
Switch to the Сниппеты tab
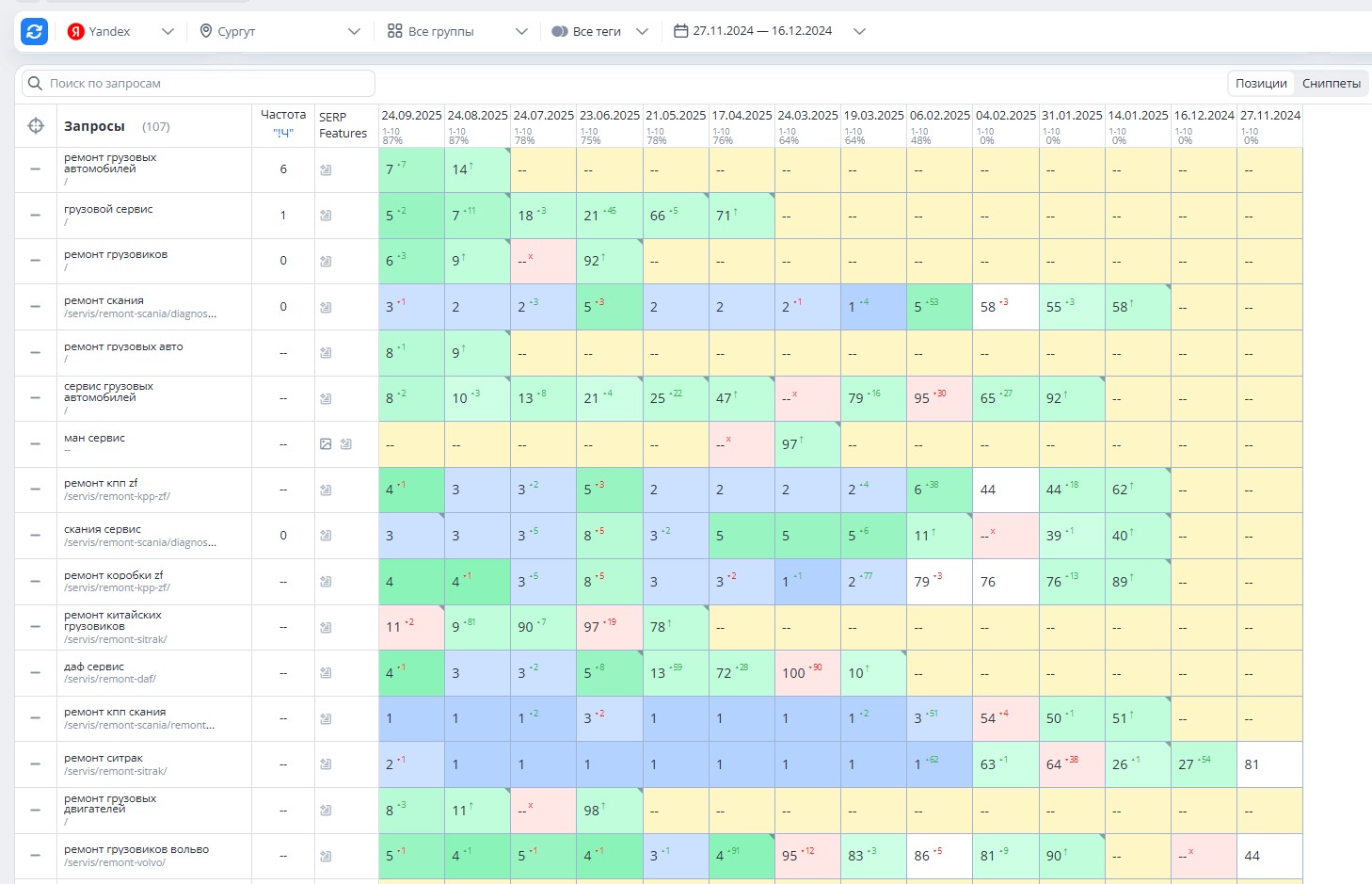[1332, 83]
